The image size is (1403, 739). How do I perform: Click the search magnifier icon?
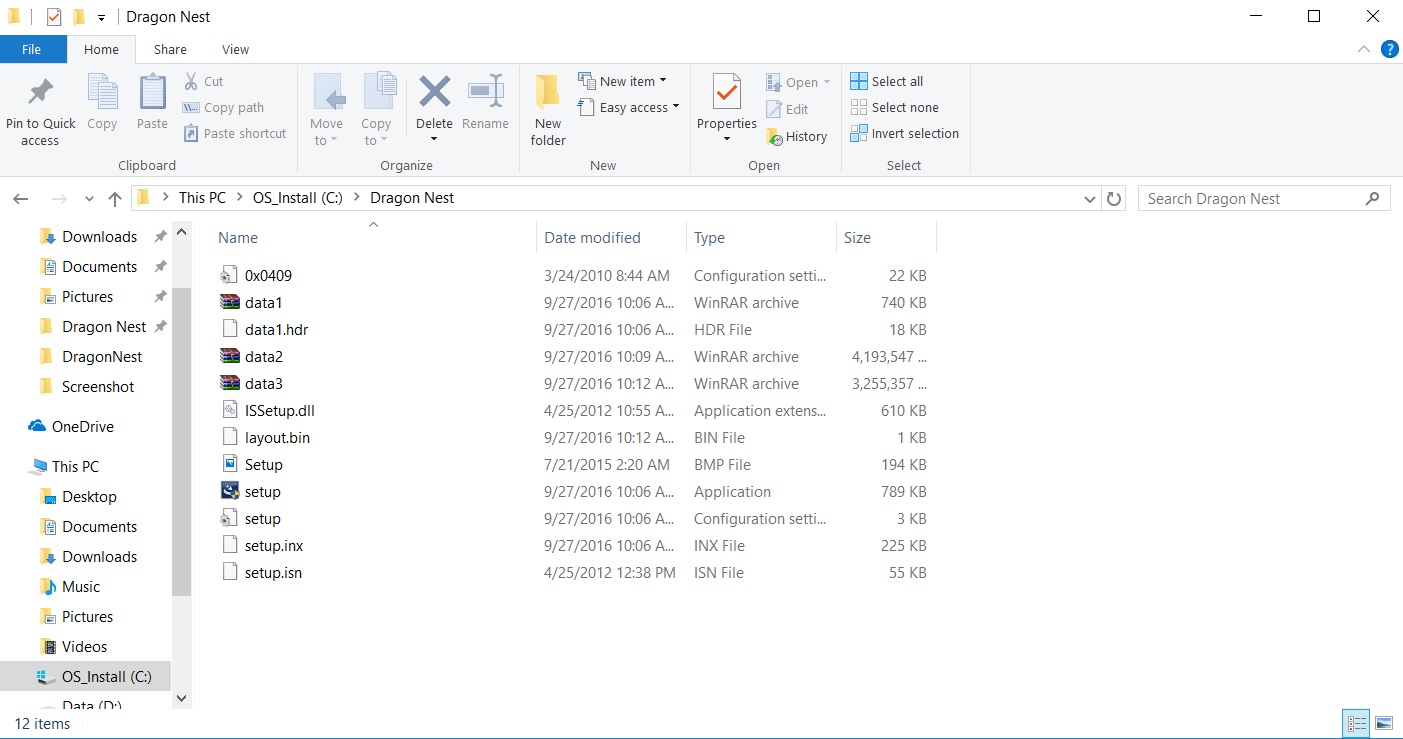coord(1373,198)
